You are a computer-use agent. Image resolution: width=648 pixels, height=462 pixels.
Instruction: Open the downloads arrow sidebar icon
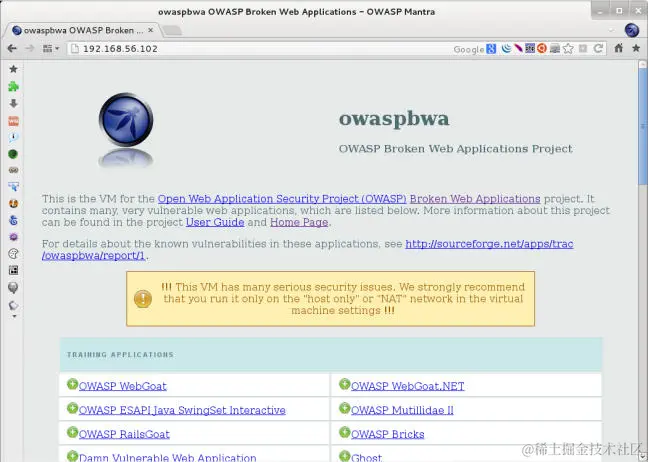point(13,103)
